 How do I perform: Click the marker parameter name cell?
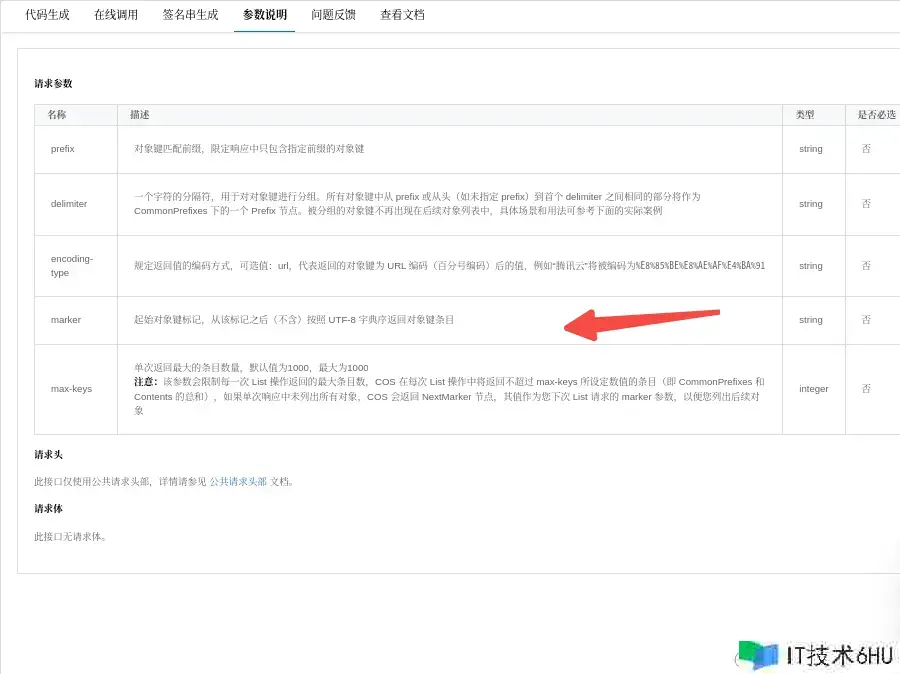[66, 320]
